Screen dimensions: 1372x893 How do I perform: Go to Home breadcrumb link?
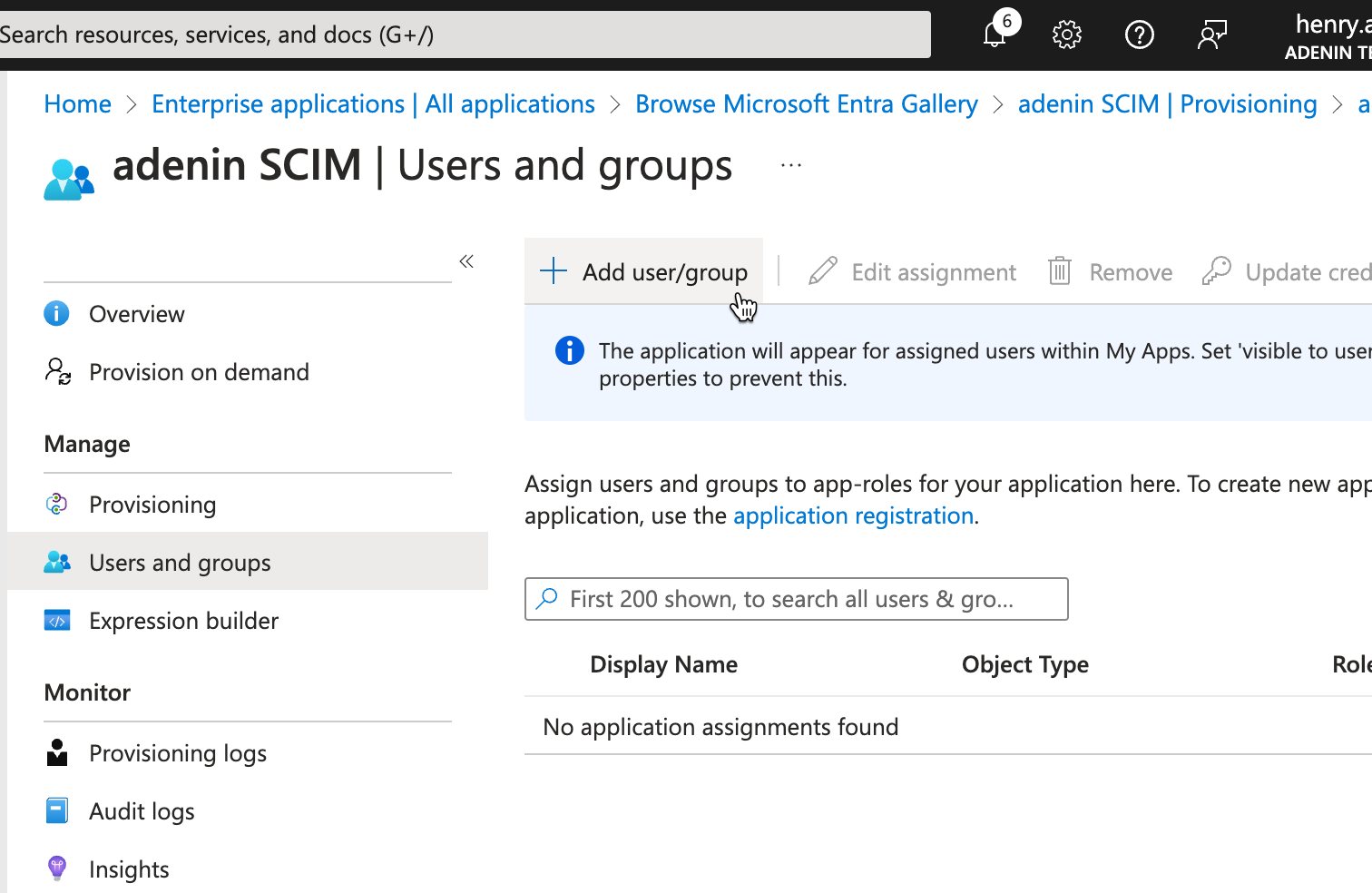[x=78, y=104]
